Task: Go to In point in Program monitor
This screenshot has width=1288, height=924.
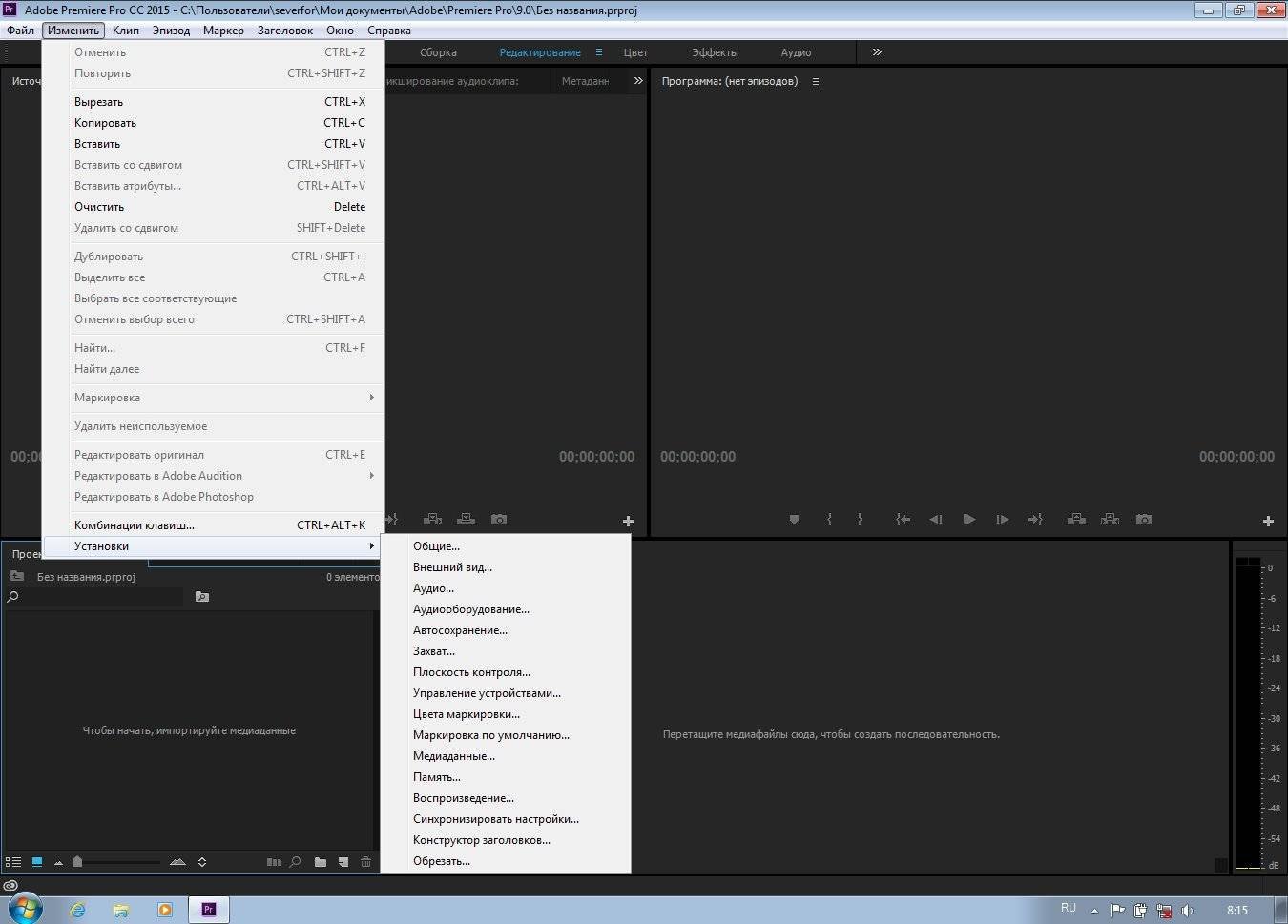Action: [x=903, y=520]
